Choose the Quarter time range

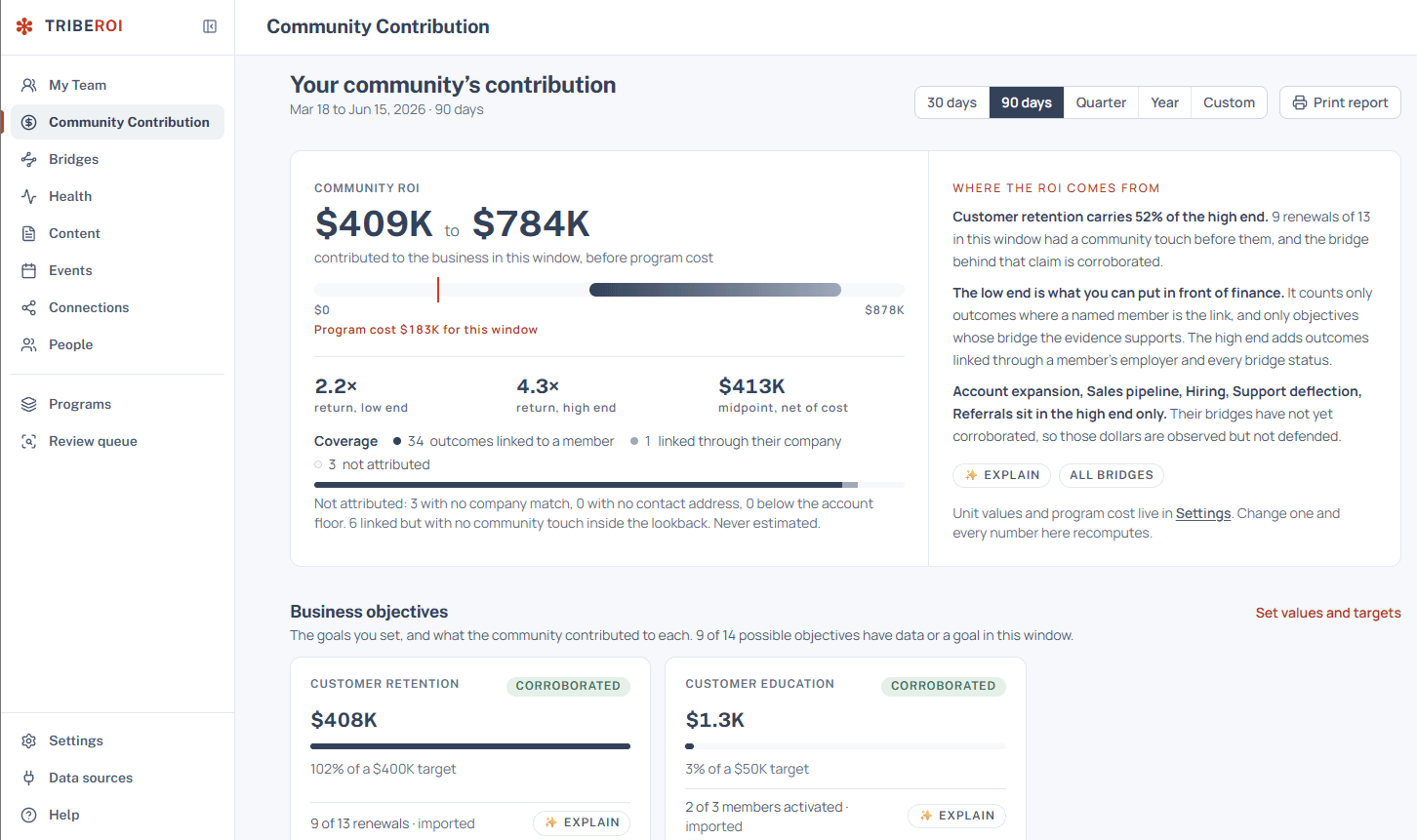point(1101,102)
